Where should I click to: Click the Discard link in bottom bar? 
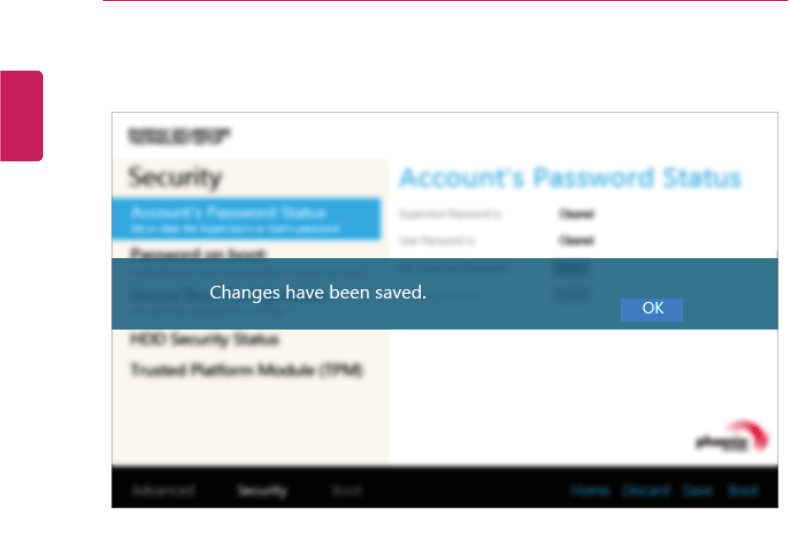(x=646, y=490)
